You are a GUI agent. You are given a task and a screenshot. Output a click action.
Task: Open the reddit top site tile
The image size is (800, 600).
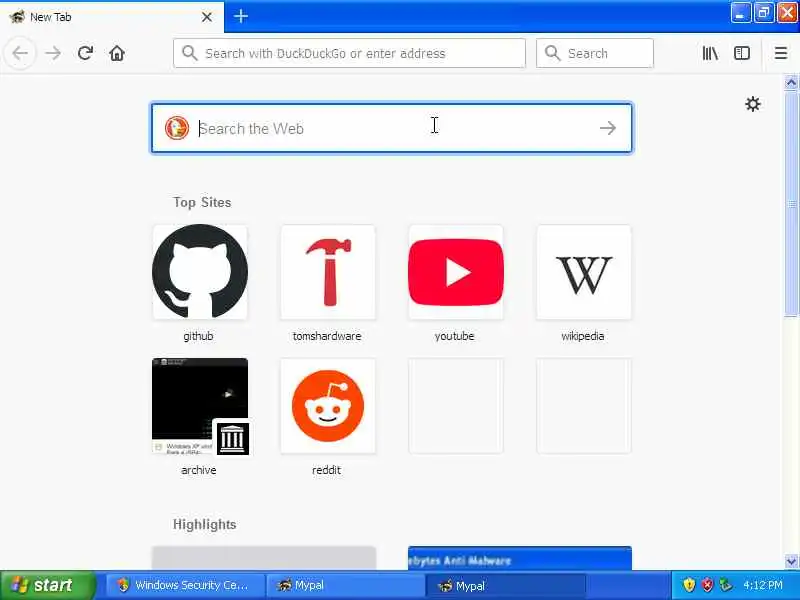tap(328, 406)
